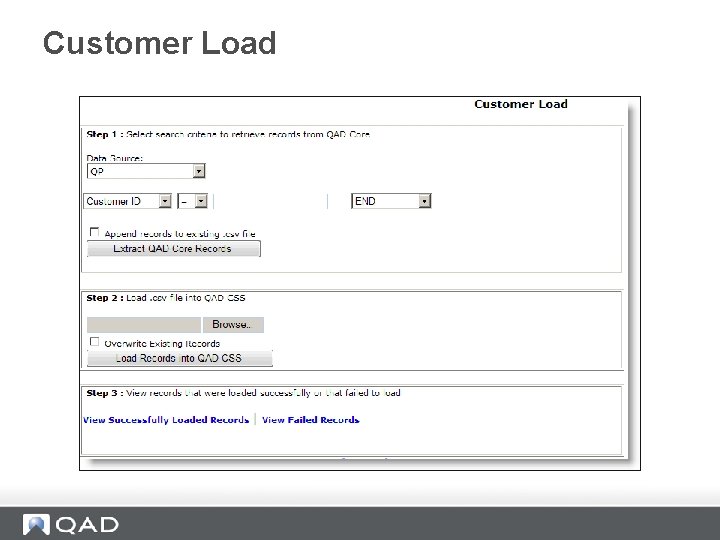Open the Data Source dropdown showing QP

coord(146,171)
